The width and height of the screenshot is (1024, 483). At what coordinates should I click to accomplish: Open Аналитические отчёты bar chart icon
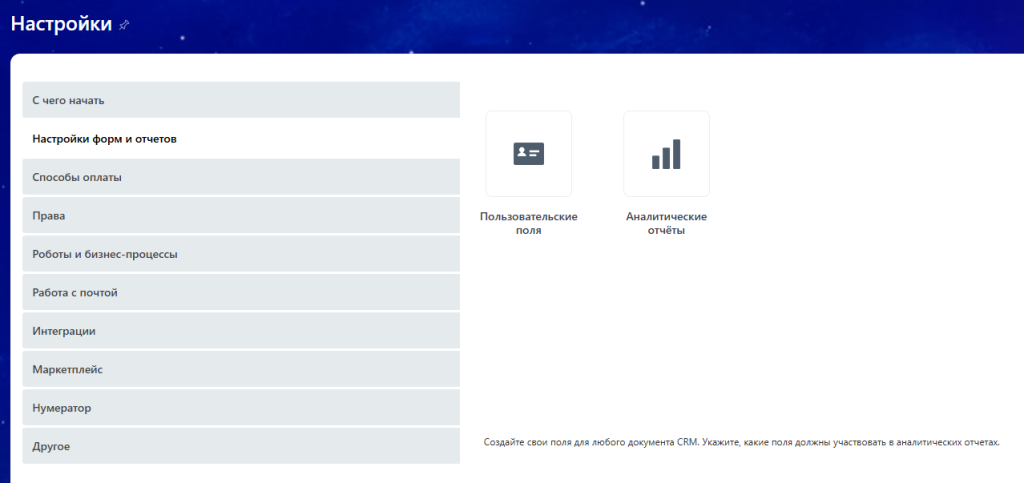point(666,154)
